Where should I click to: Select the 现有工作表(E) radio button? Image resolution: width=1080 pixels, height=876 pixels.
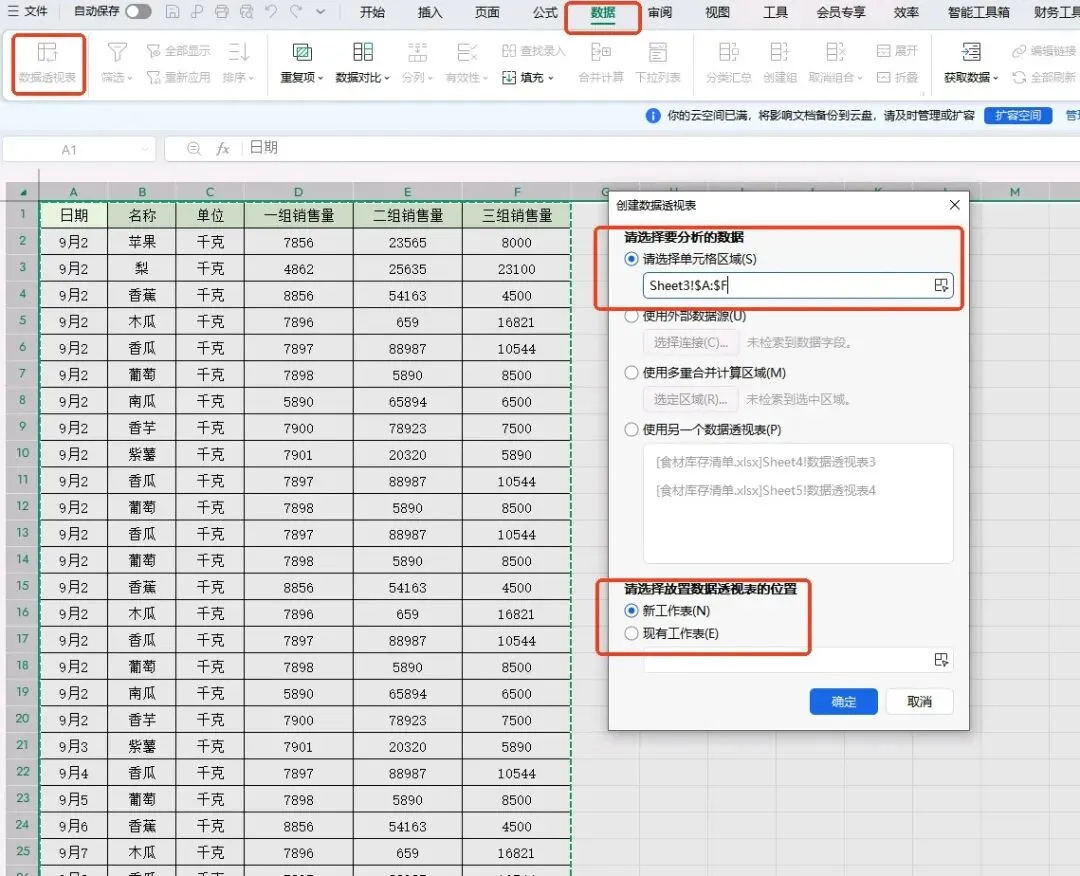[x=631, y=634]
